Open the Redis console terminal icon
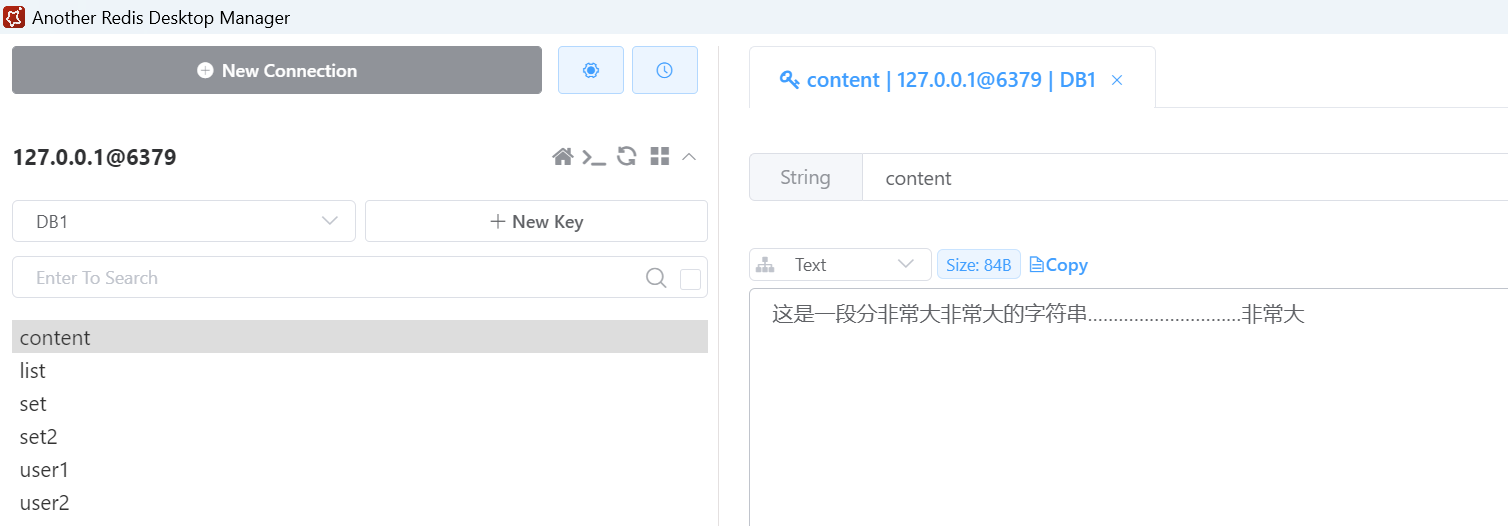 [x=594, y=157]
